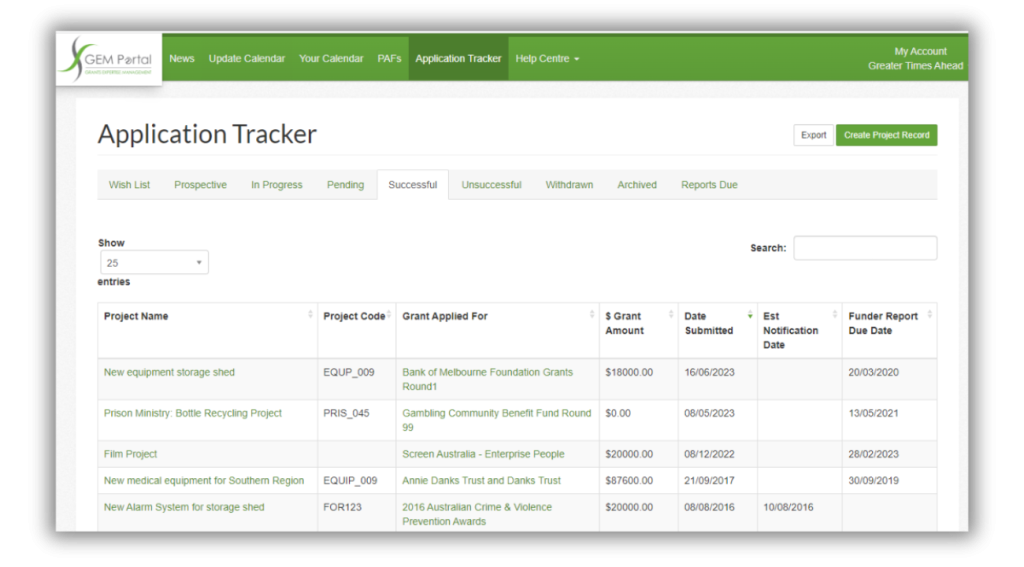Screen dimensions: 1024x567
Task: Sort by $ Grant Amount column arrows
Action: [x=671, y=315]
